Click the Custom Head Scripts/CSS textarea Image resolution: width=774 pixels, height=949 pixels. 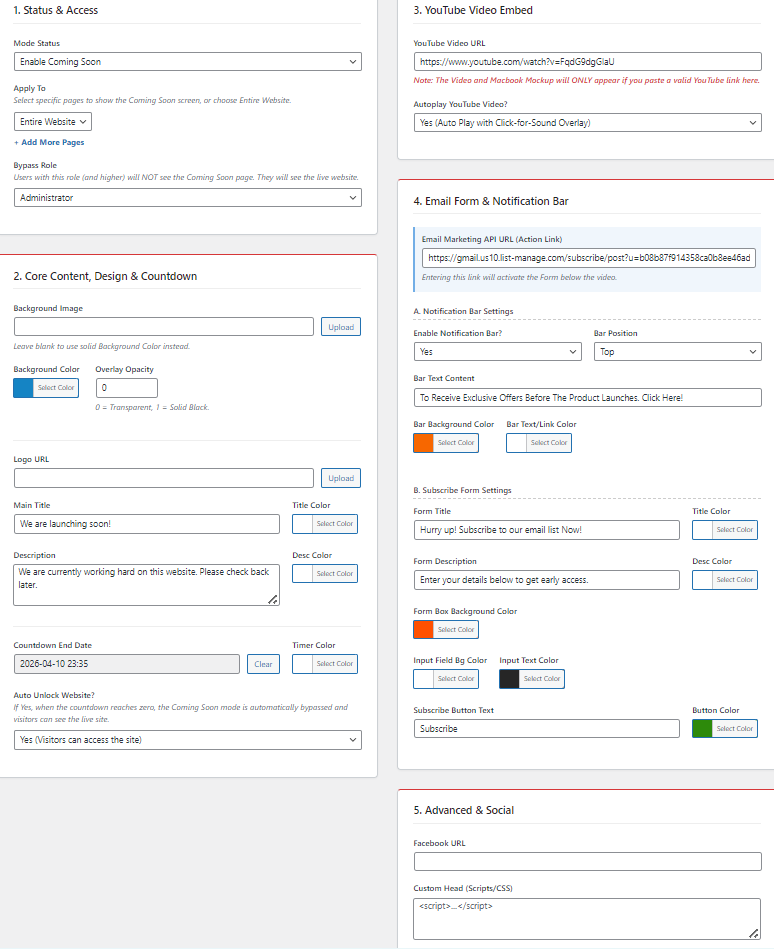(588, 919)
